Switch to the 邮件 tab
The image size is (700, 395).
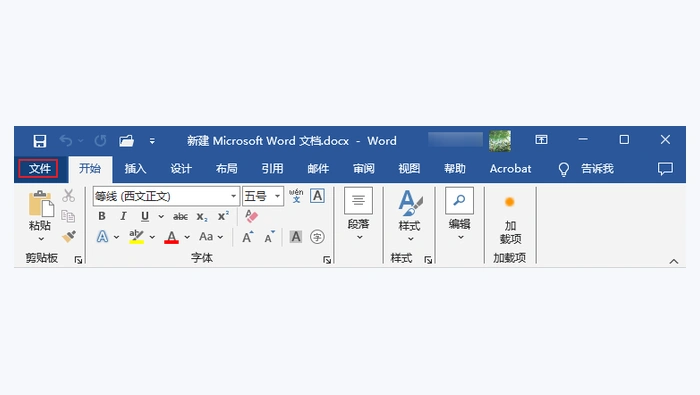click(x=318, y=169)
